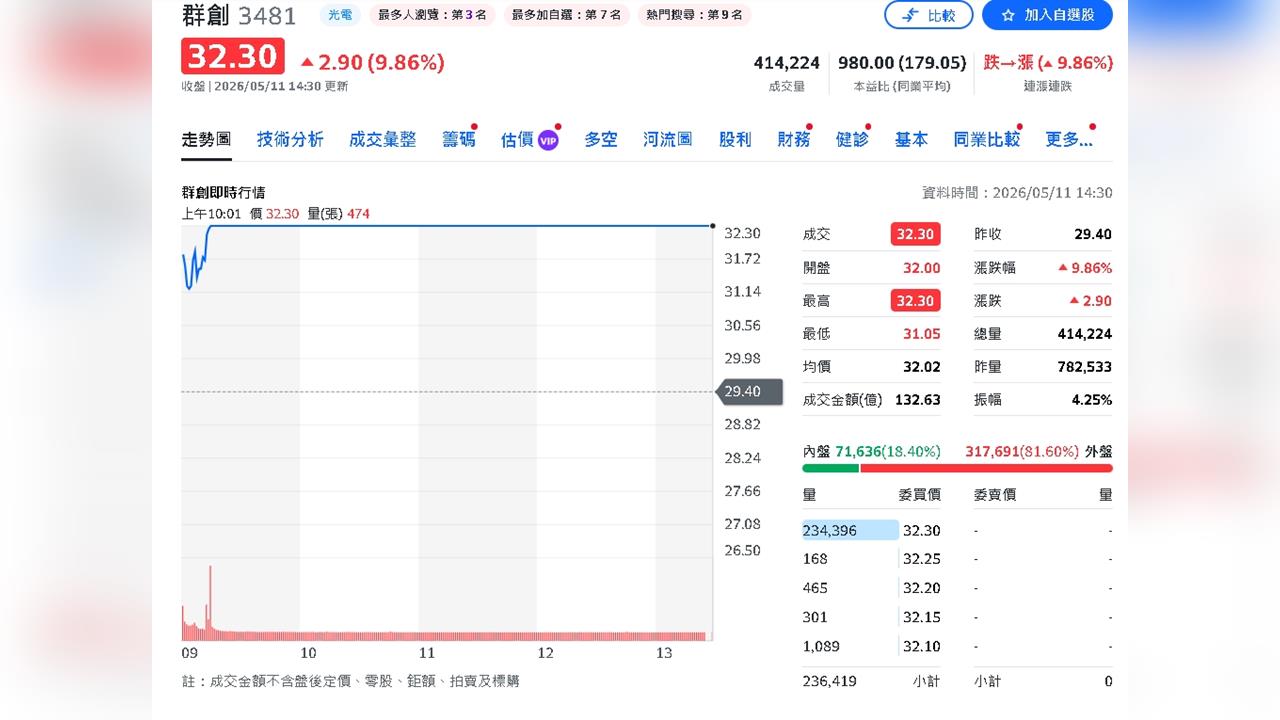
Task: Select the 籌碼 tab
Action: 459,140
